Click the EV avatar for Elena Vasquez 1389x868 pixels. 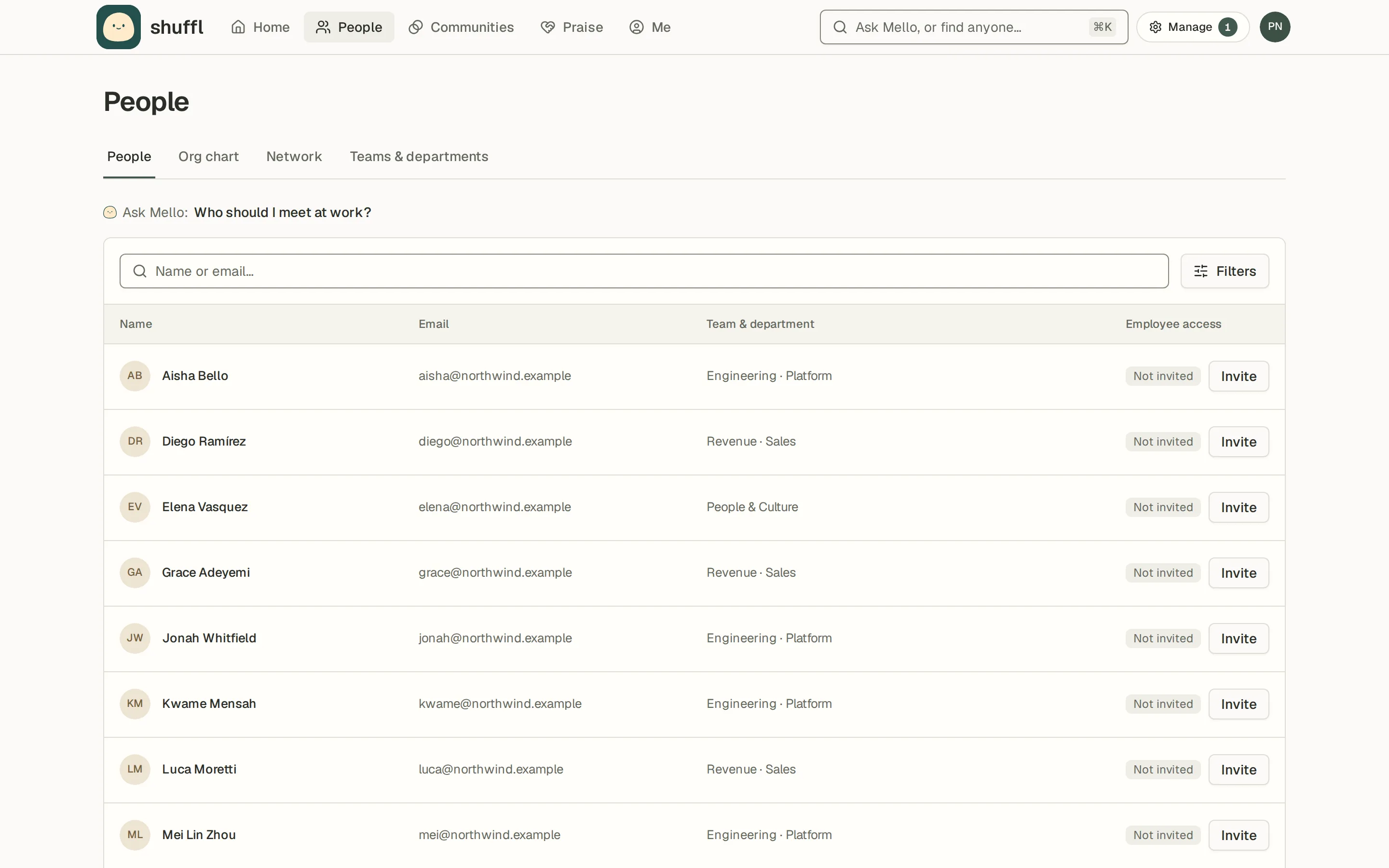pos(135,507)
